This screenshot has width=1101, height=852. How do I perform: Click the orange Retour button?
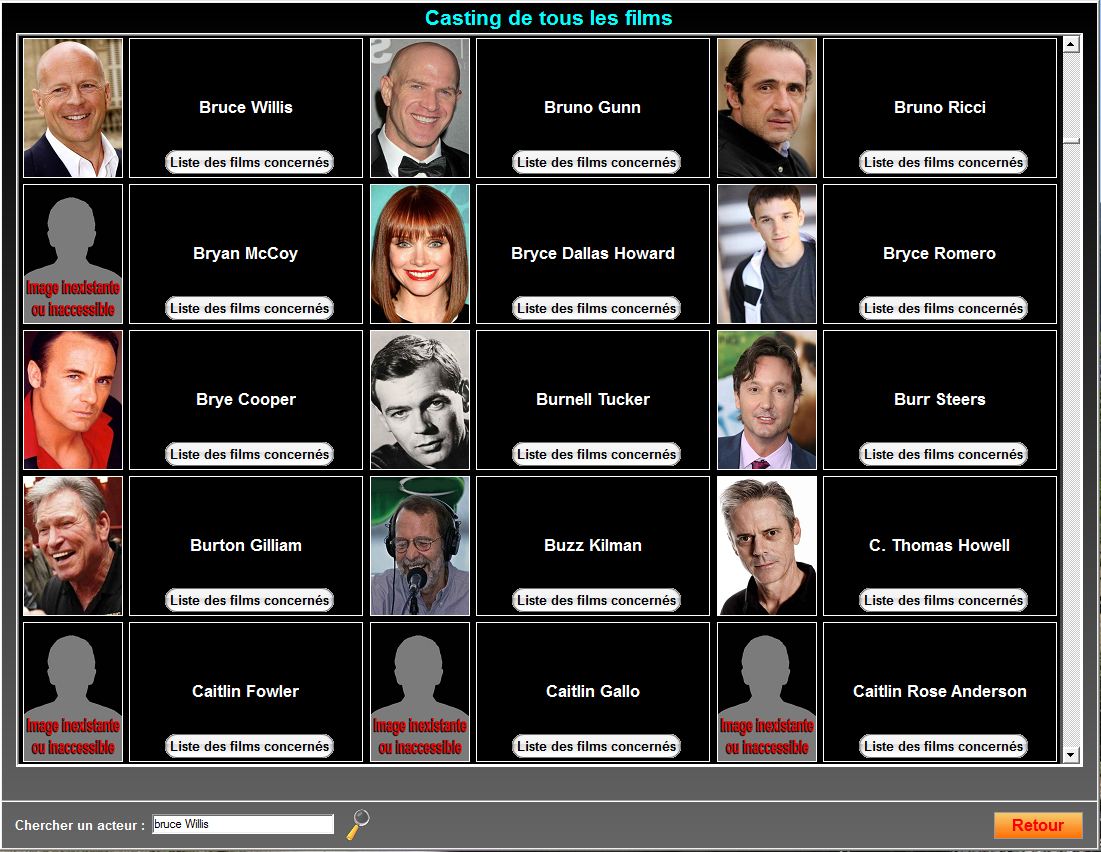(x=1038, y=825)
